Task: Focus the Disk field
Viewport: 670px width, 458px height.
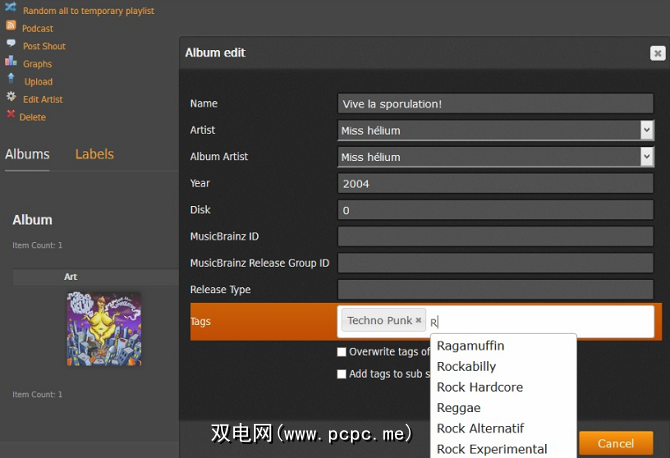Action: tap(495, 210)
